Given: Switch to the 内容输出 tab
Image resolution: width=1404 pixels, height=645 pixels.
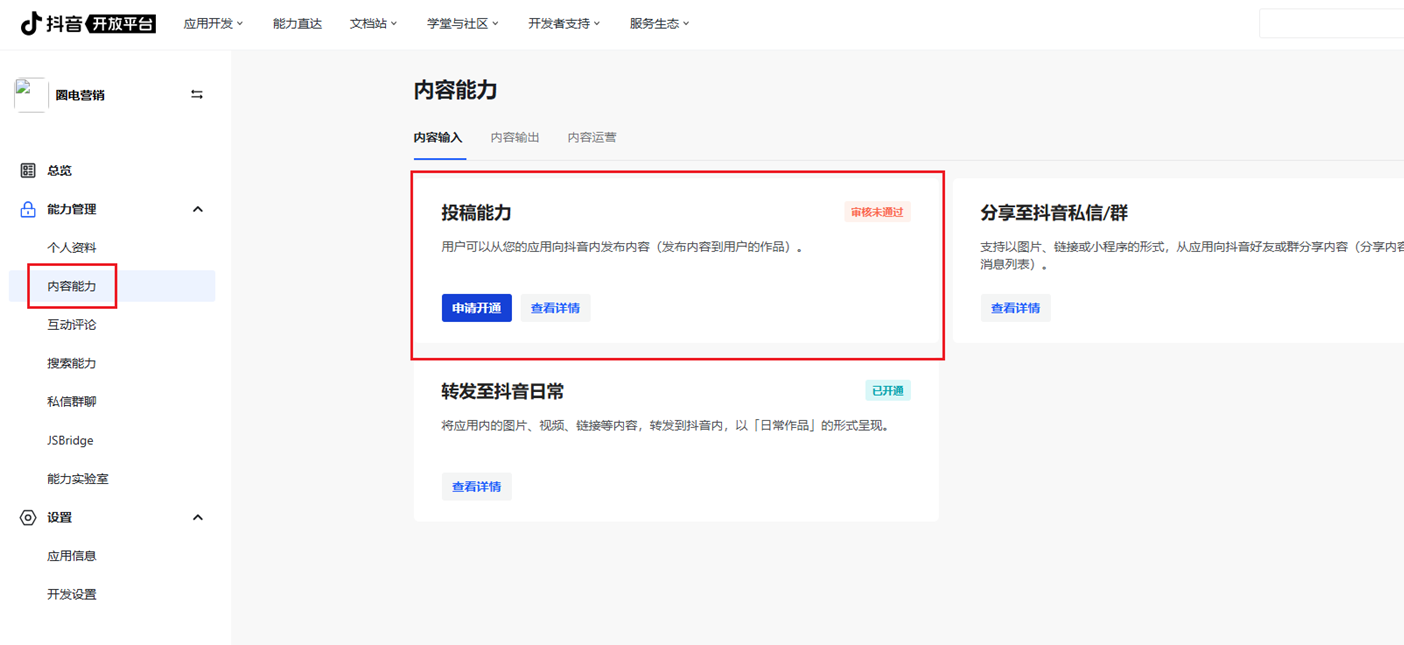Looking at the screenshot, I should [515, 137].
